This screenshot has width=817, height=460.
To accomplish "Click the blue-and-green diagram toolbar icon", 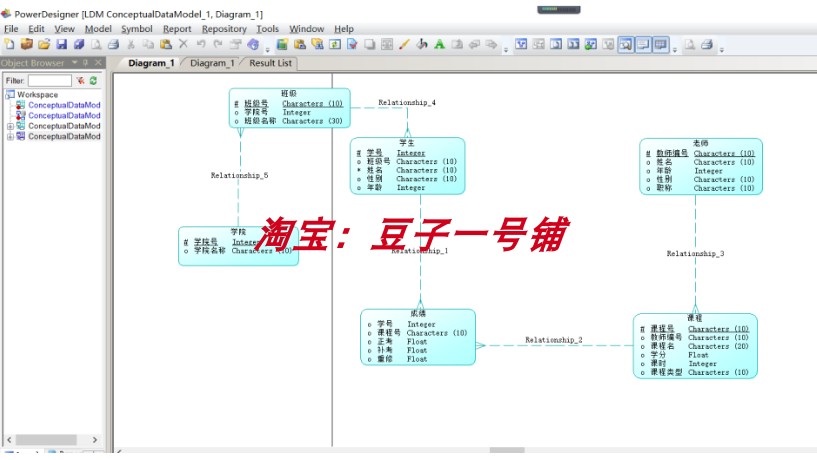I will coord(591,44).
